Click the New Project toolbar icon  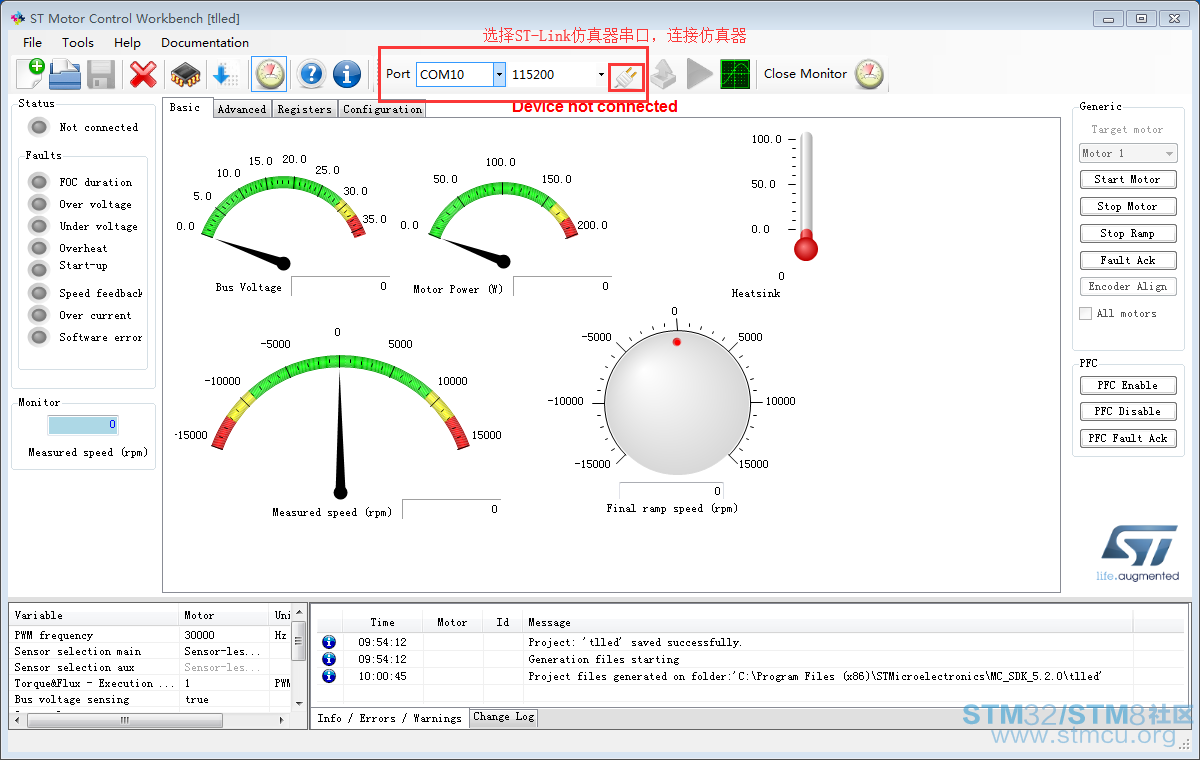[x=31, y=74]
